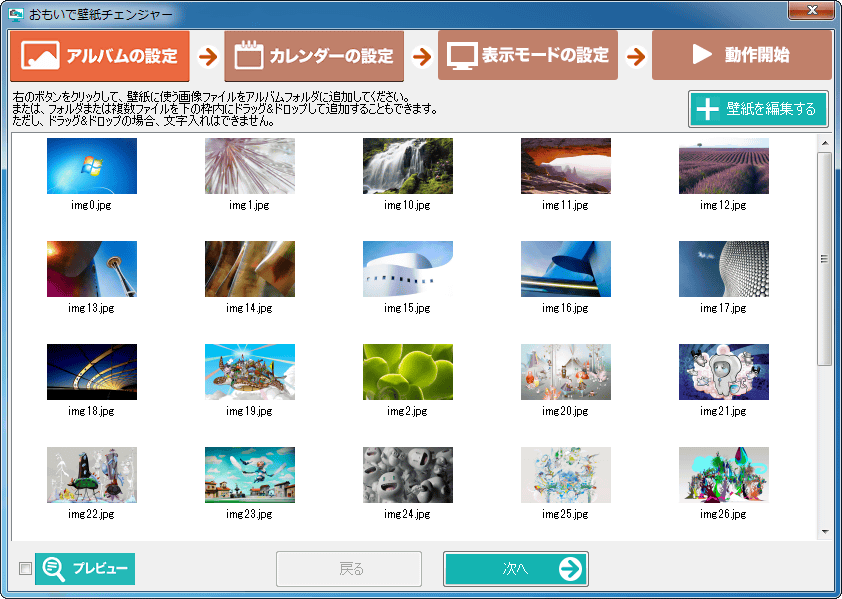Click the 壁紙を編集する button
842x599 pixels.
758,109
